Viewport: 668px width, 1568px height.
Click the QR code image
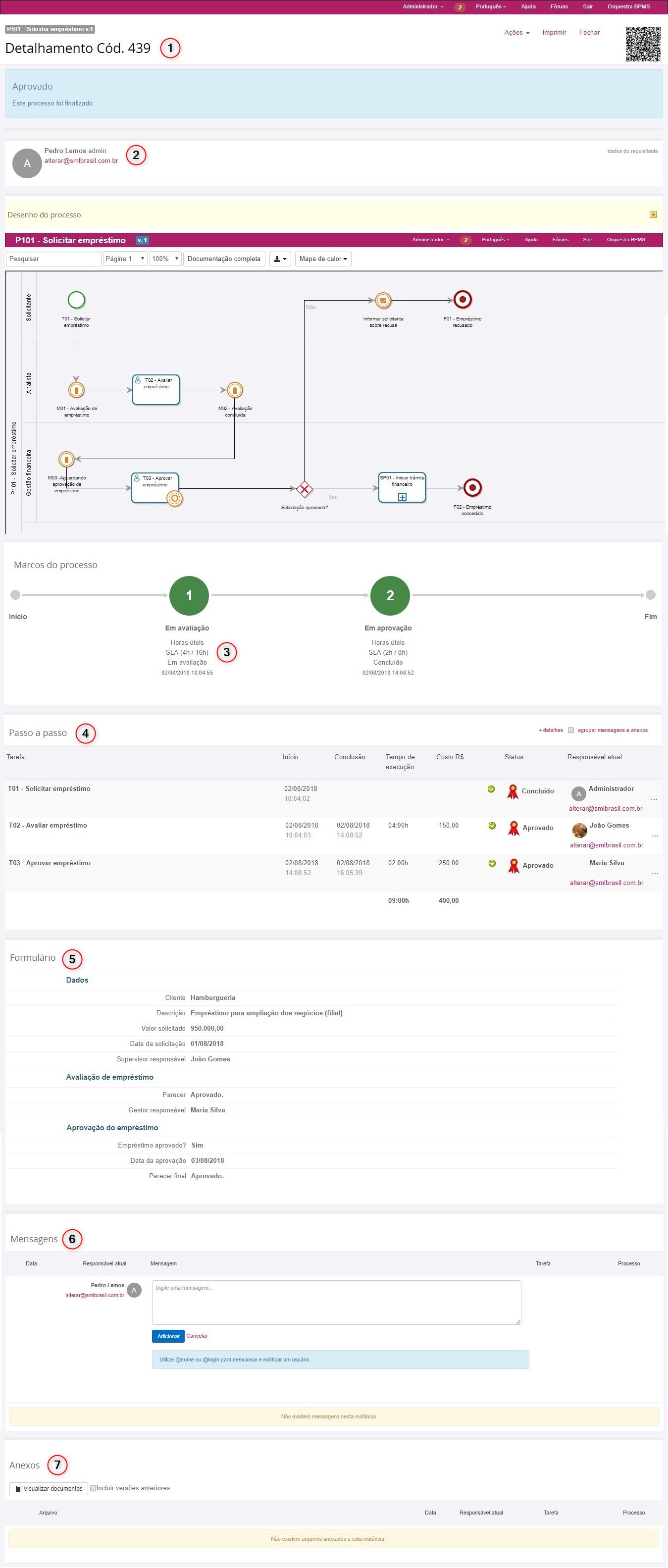tap(642, 44)
